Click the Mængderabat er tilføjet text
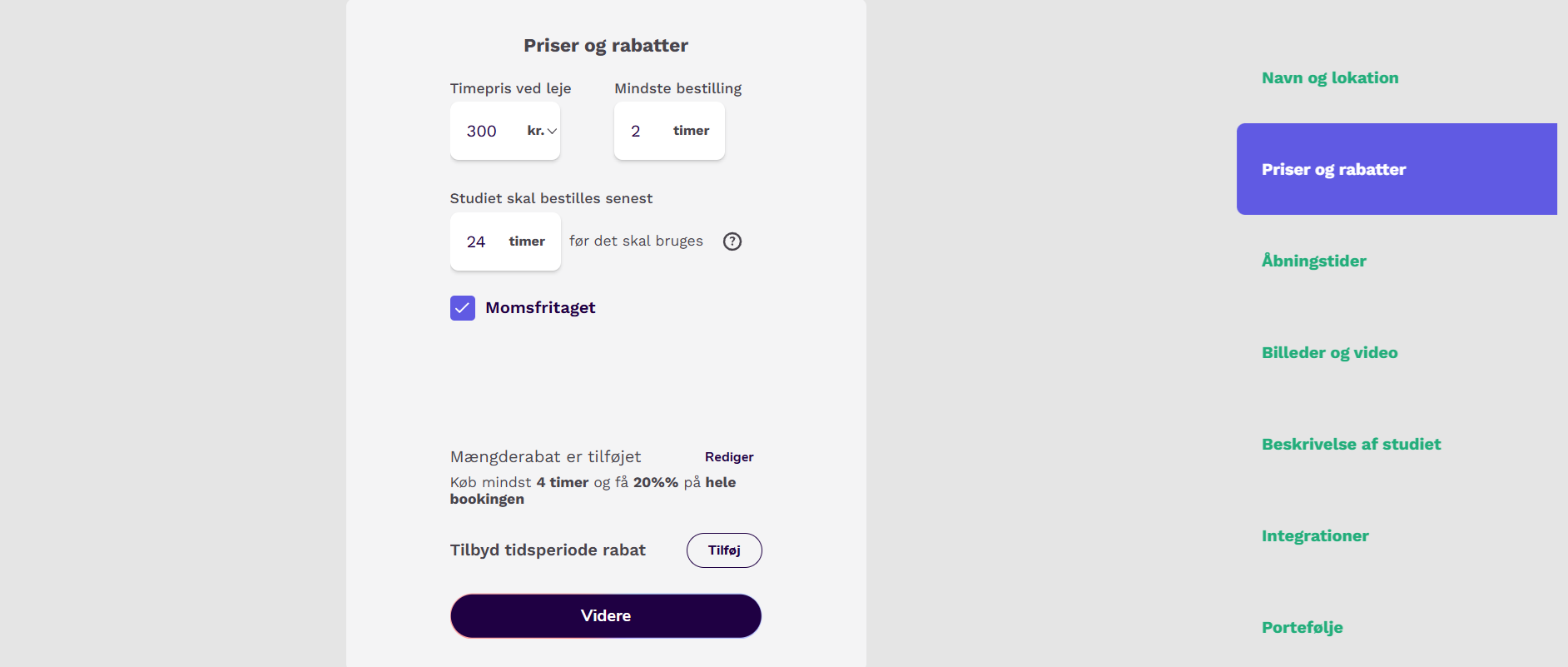Screen dimensions: 1568x667 (545, 457)
